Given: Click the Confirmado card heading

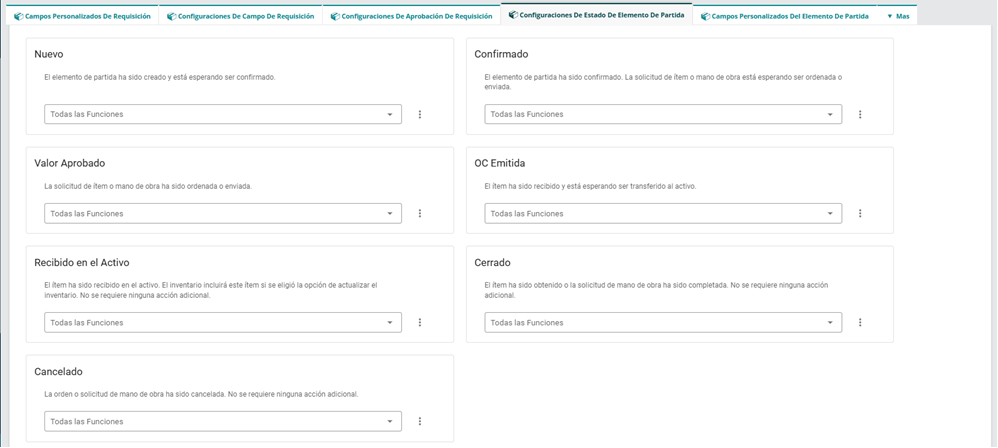Looking at the screenshot, I should [x=502, y=55].
